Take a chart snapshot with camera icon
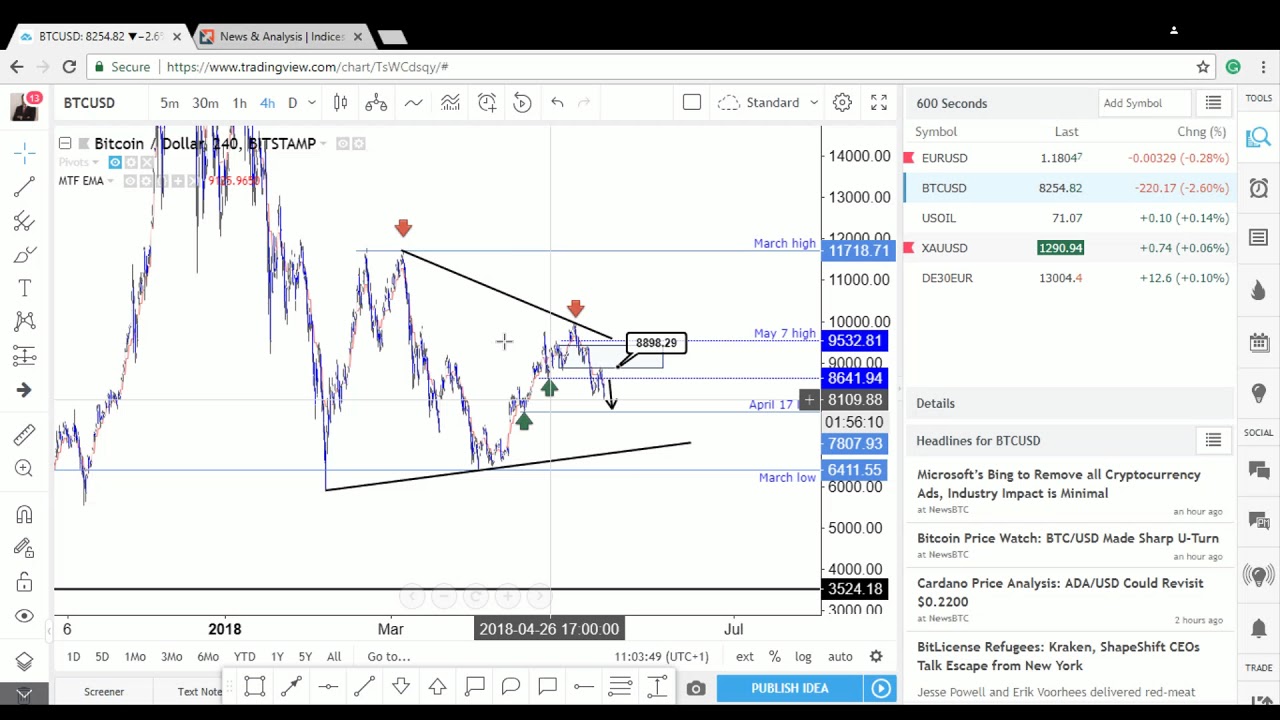1280x720 pixels. click(x=696, y=688)
